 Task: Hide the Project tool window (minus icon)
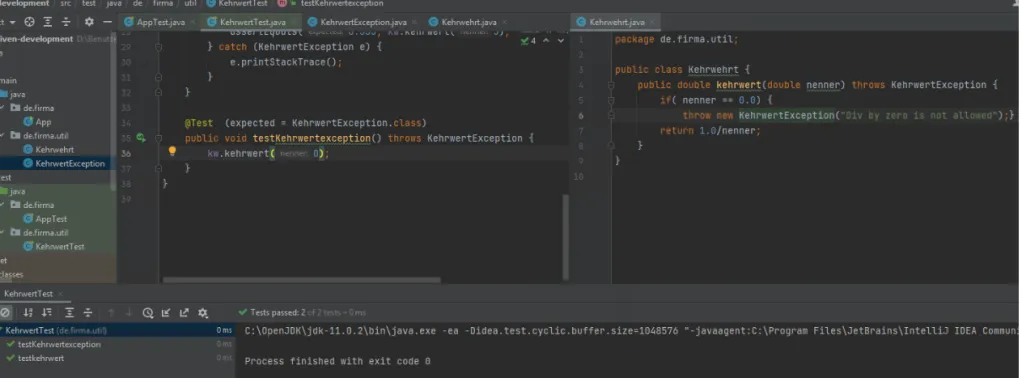[108, 22]
